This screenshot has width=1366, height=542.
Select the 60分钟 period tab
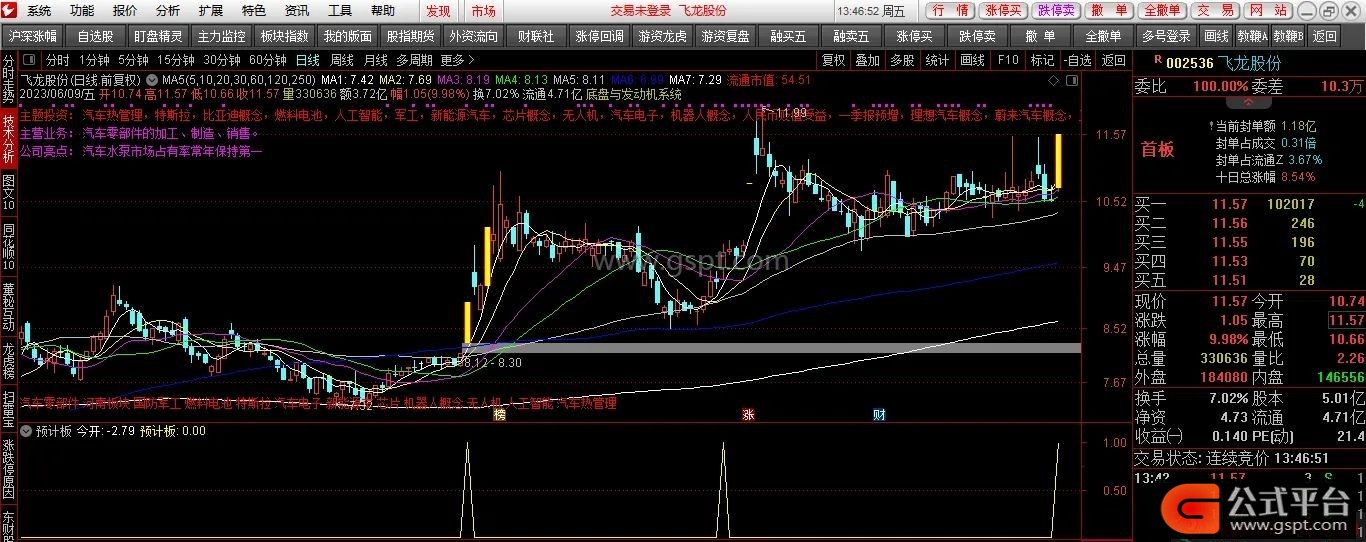point(268,60)
